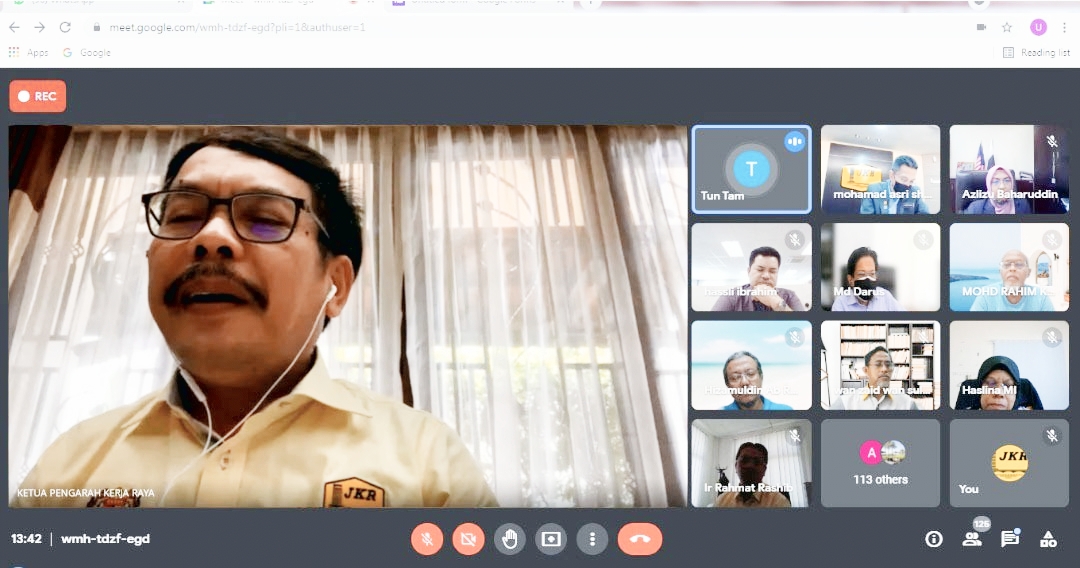
Task: Open the Reading list
Action: tap(1037, 52)
